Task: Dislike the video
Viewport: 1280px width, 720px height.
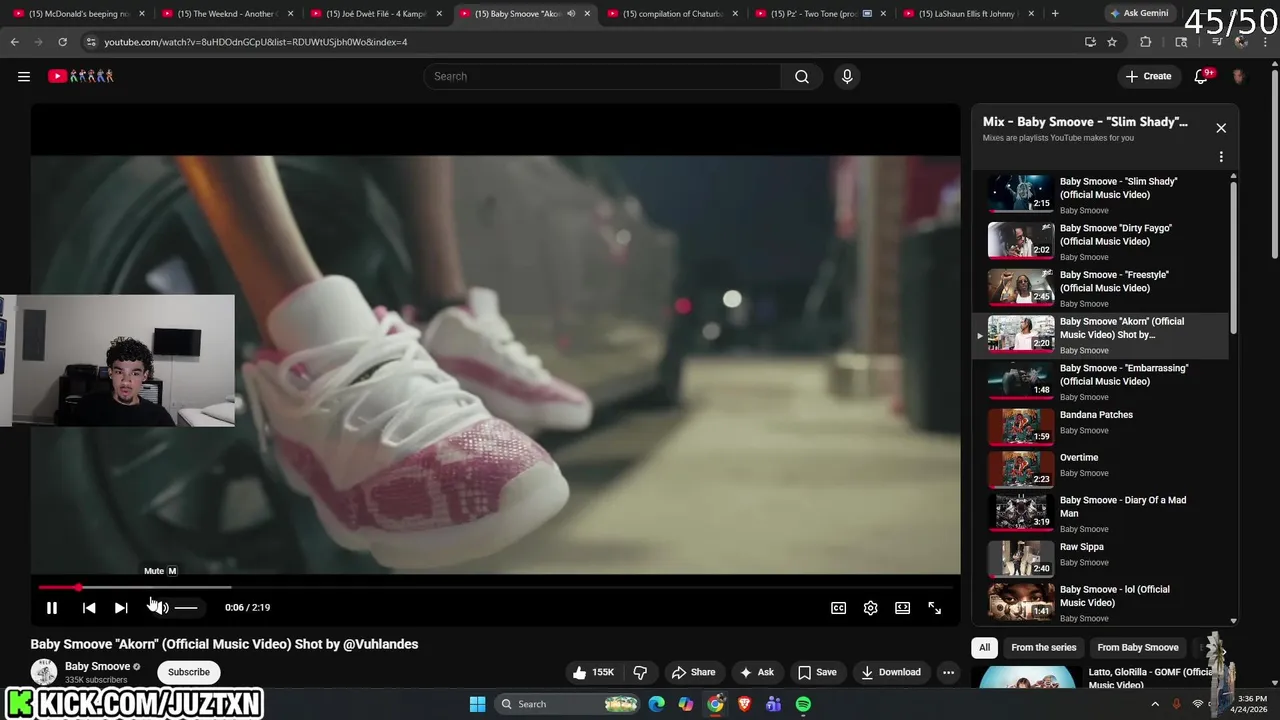Action: [641, 672]
